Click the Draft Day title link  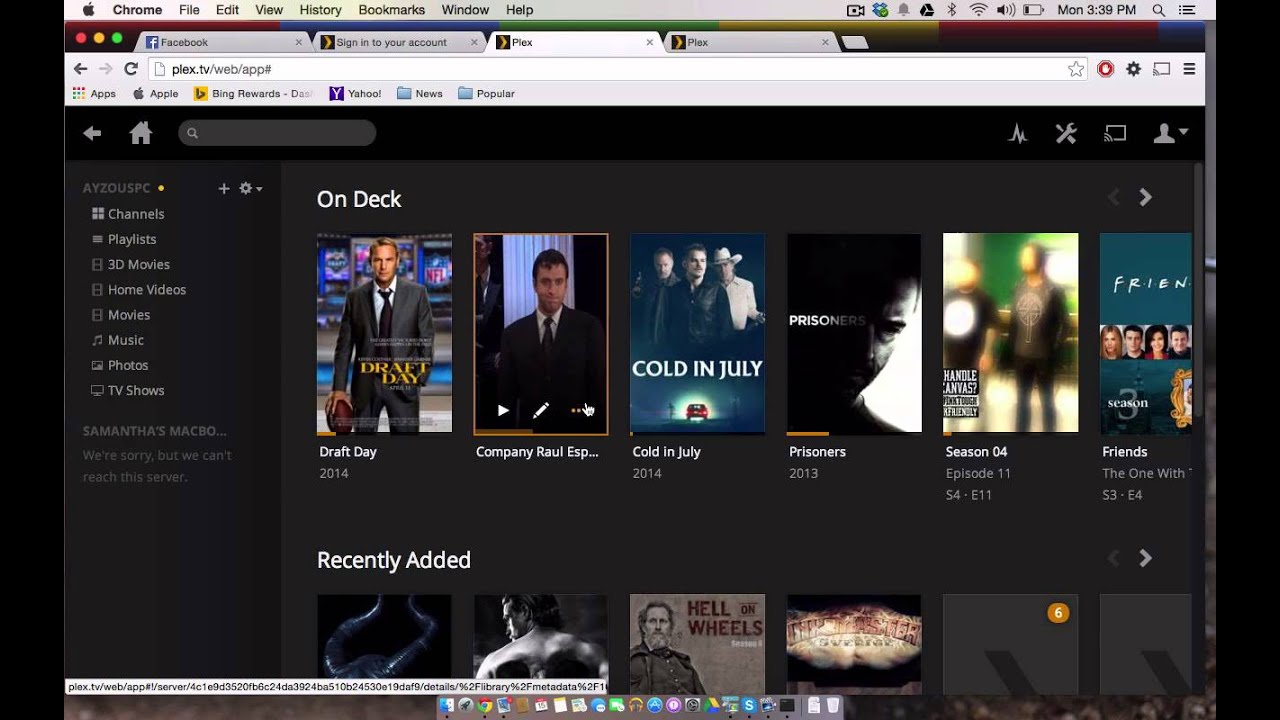(x=348, y=452)
